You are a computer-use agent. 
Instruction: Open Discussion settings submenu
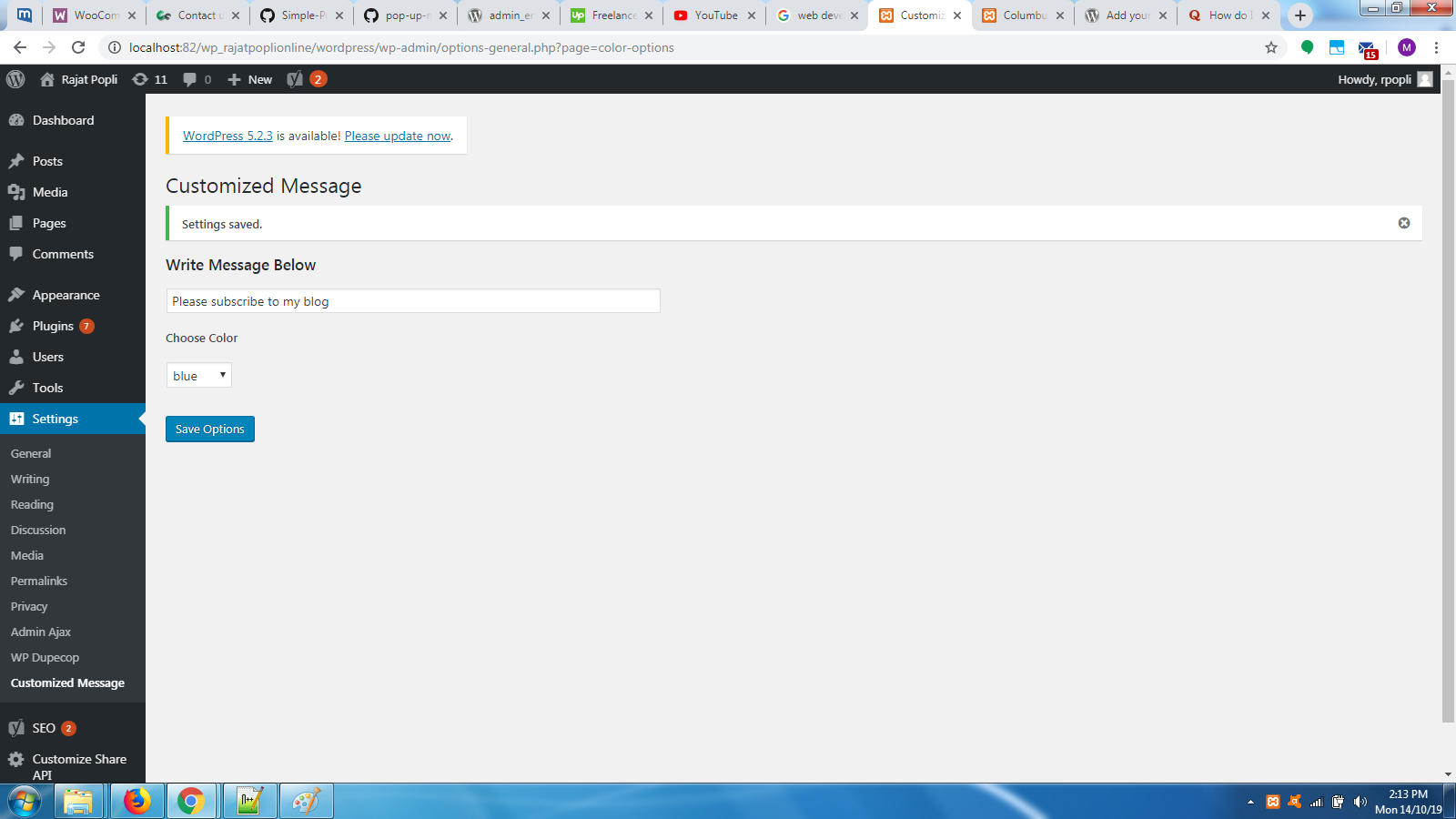point(38,530)
